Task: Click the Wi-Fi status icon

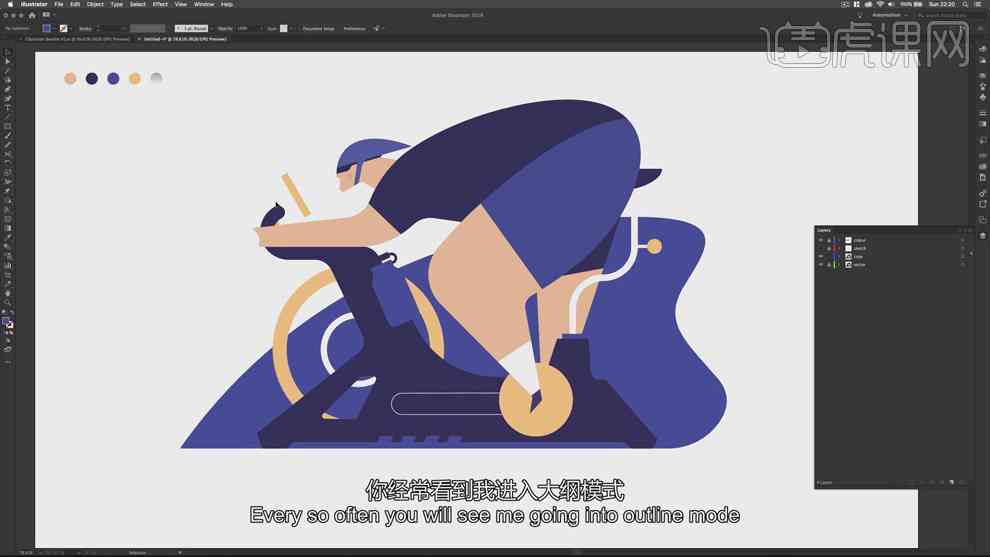Action: point(880,4)
